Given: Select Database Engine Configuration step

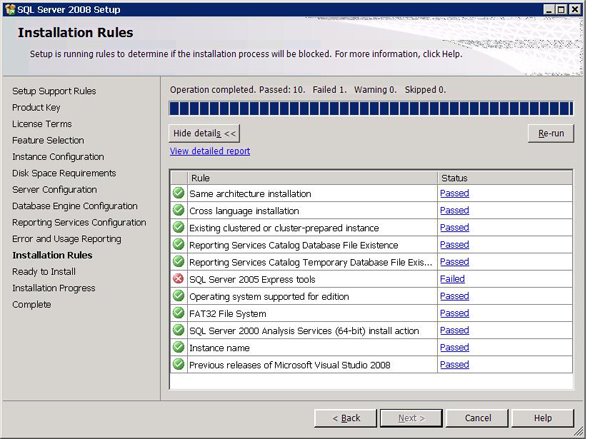Looking at the screenshot, I should pos(75,206).
